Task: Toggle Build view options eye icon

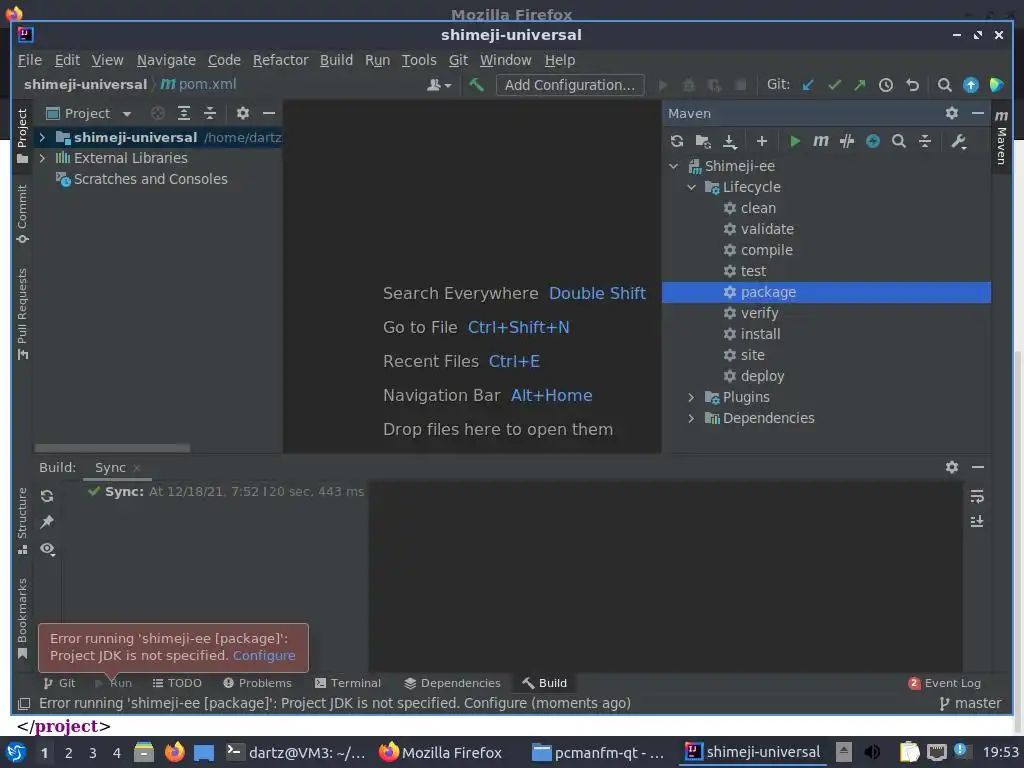Action: 47,549
